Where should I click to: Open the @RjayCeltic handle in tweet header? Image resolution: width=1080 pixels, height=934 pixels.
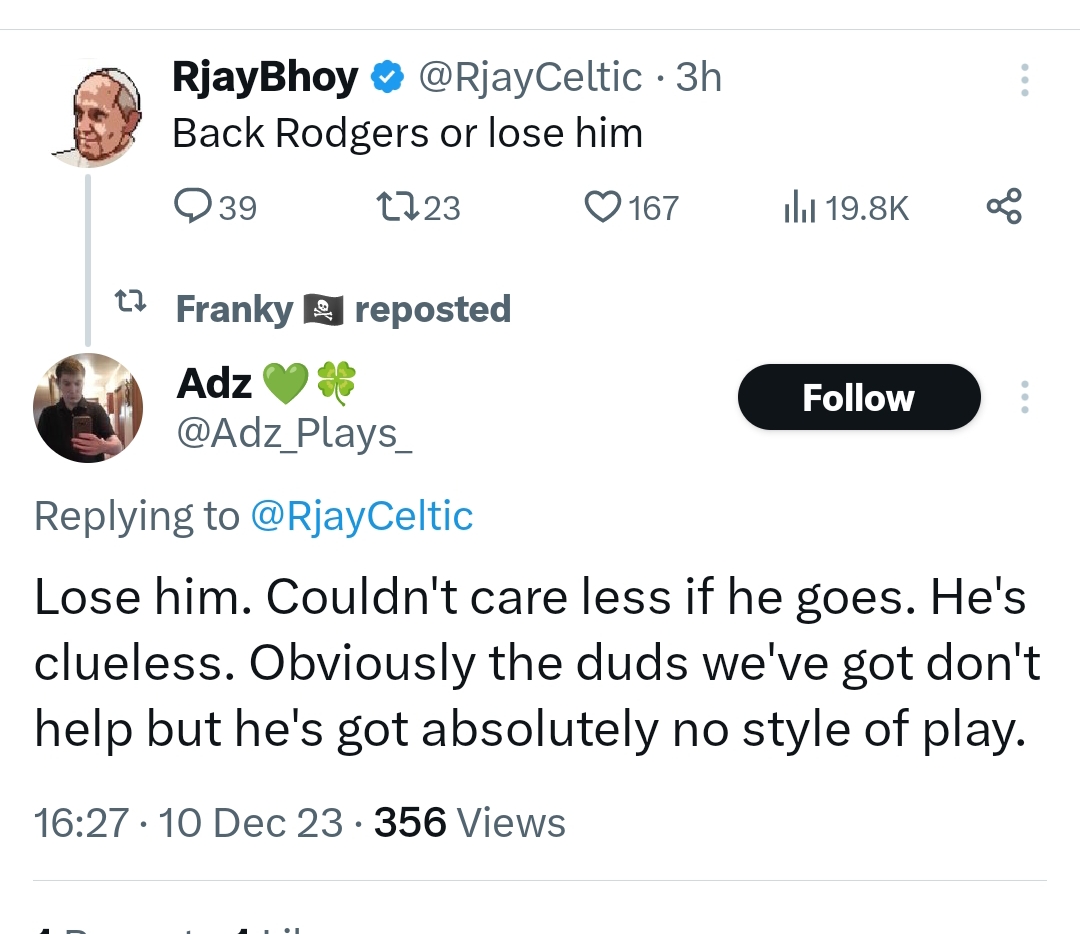point(529,78)
